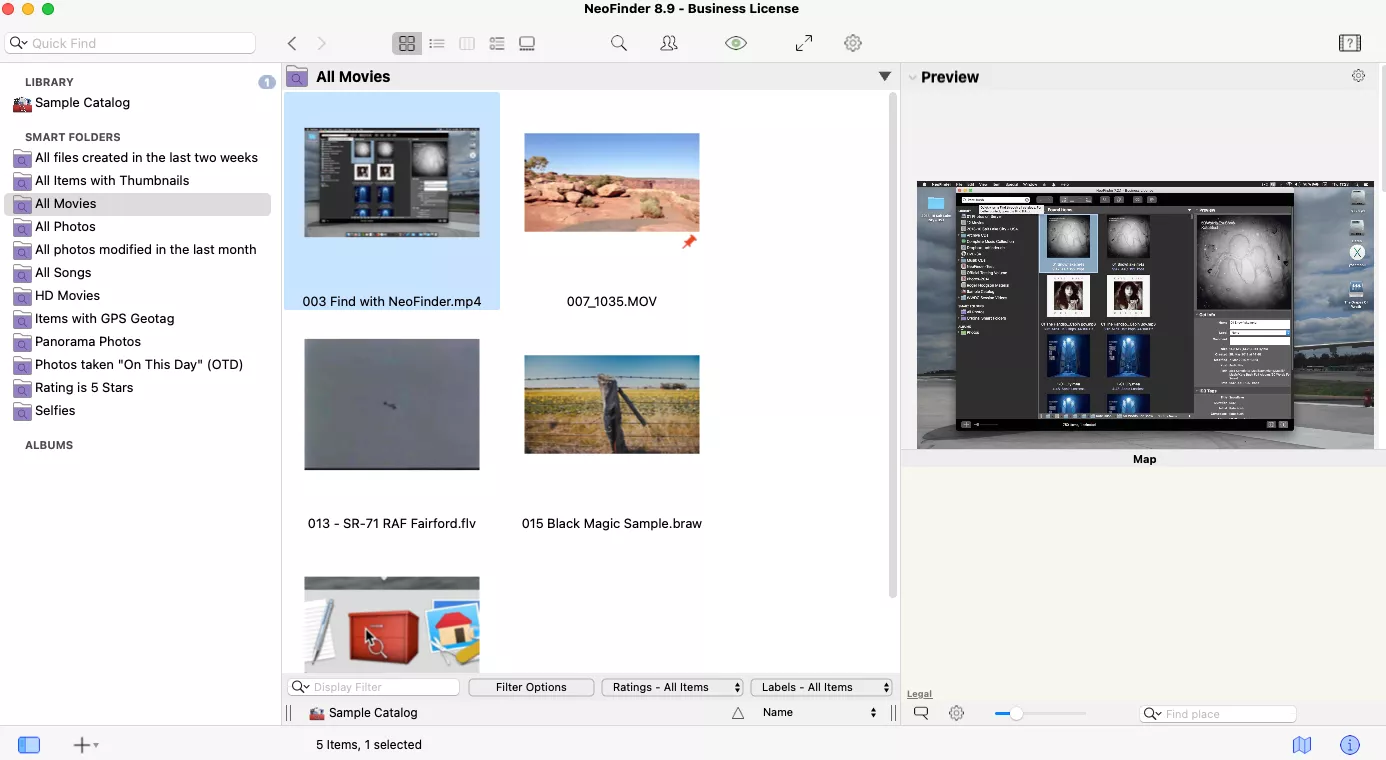Open the Preview panel gear menu
This screenshot has width=1386, height=760.
pos(1358,76)
